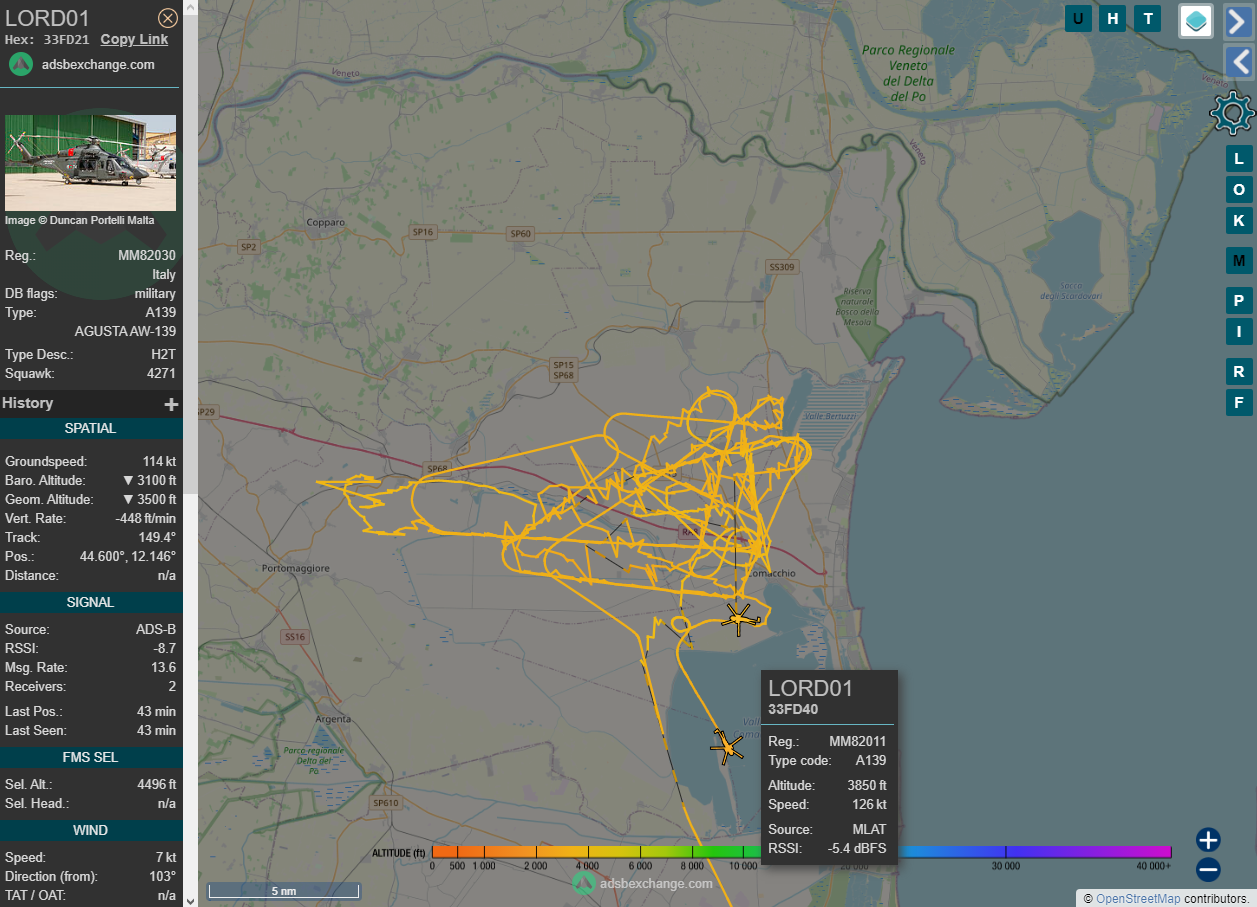This screenshot has width=1257, height=907.
Task: Toggle the F button on right toolbar
Action: 1239,403
